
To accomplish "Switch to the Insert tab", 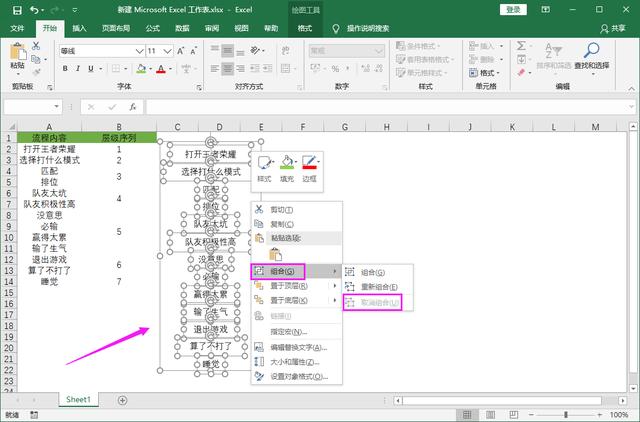I will point(79,29).
